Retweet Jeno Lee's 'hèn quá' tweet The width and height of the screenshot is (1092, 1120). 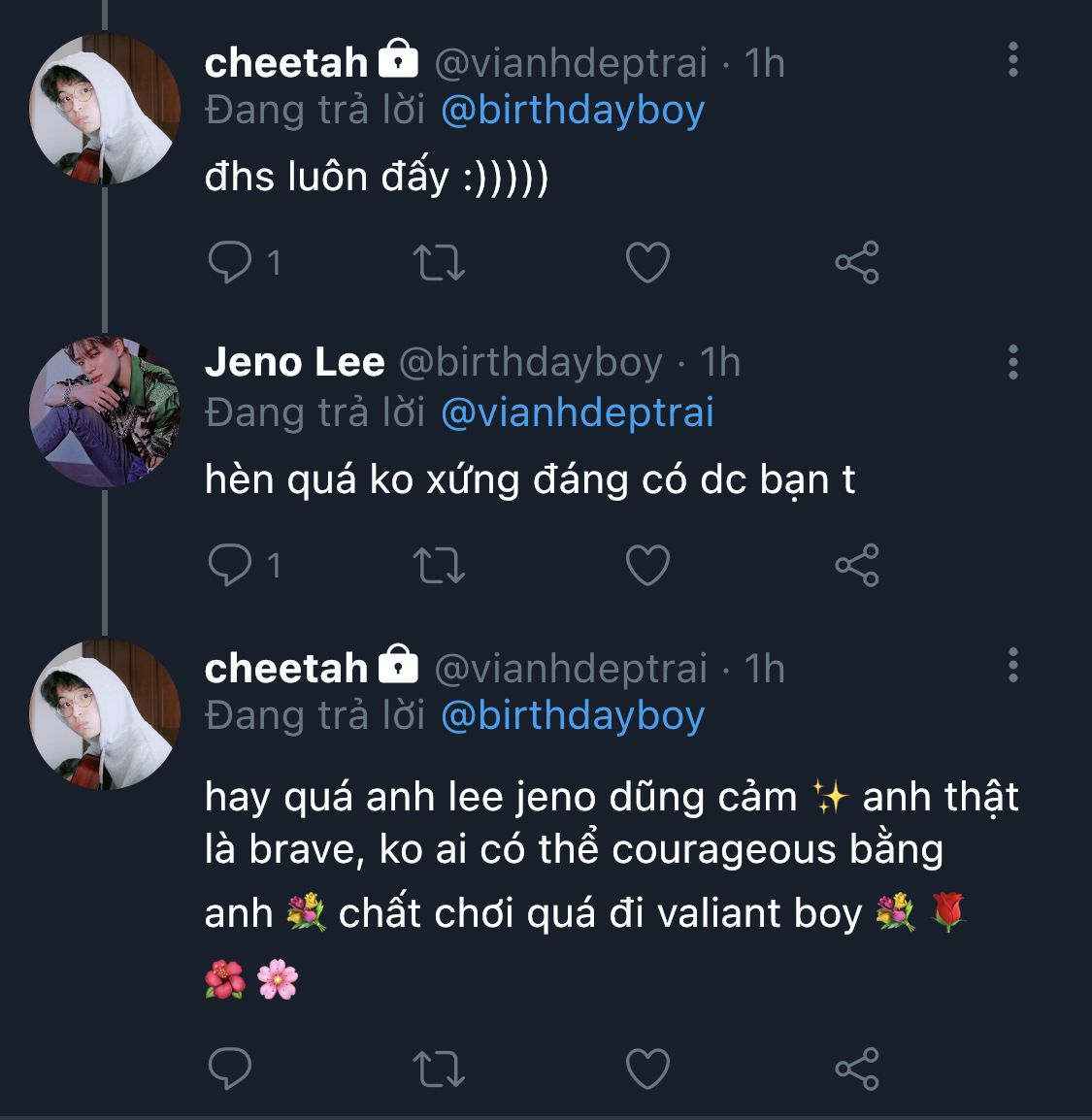[439, 565]
